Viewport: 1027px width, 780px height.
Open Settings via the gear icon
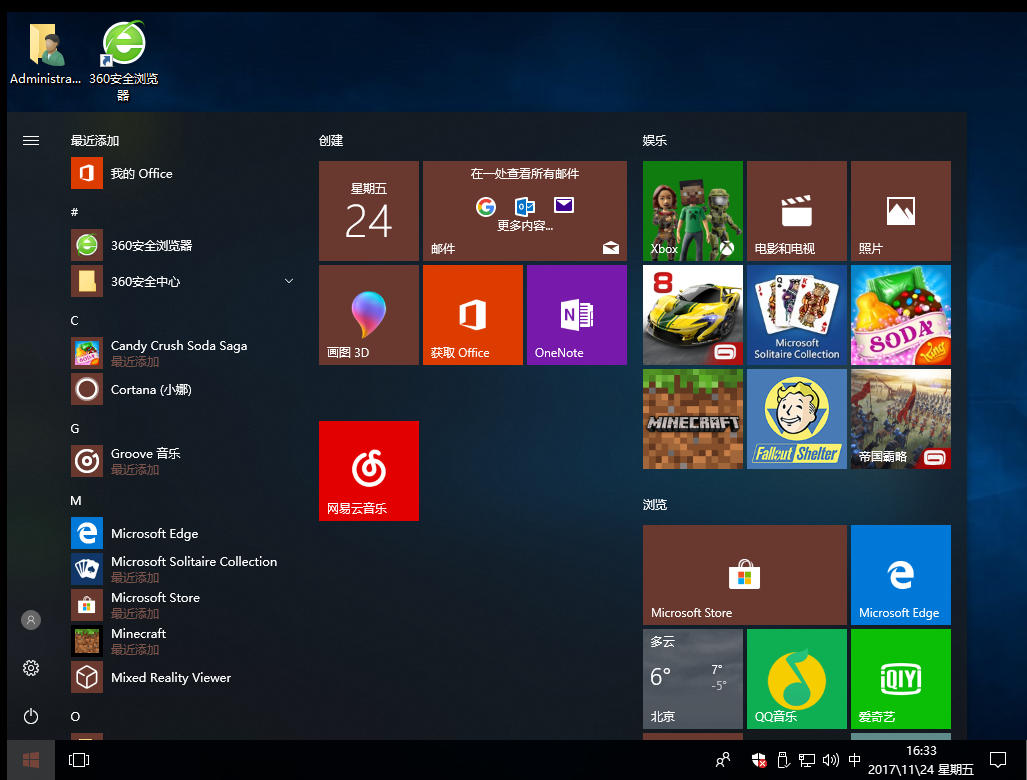(31, 668)
